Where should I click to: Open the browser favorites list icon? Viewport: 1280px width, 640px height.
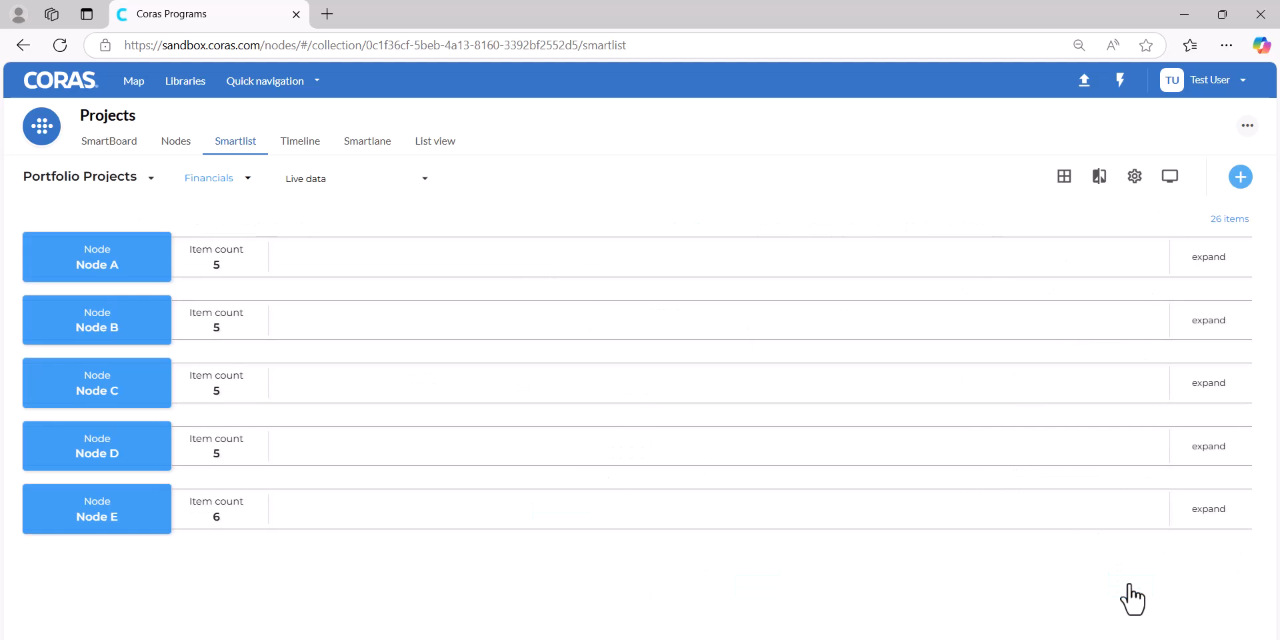(x=1190, y=45)
